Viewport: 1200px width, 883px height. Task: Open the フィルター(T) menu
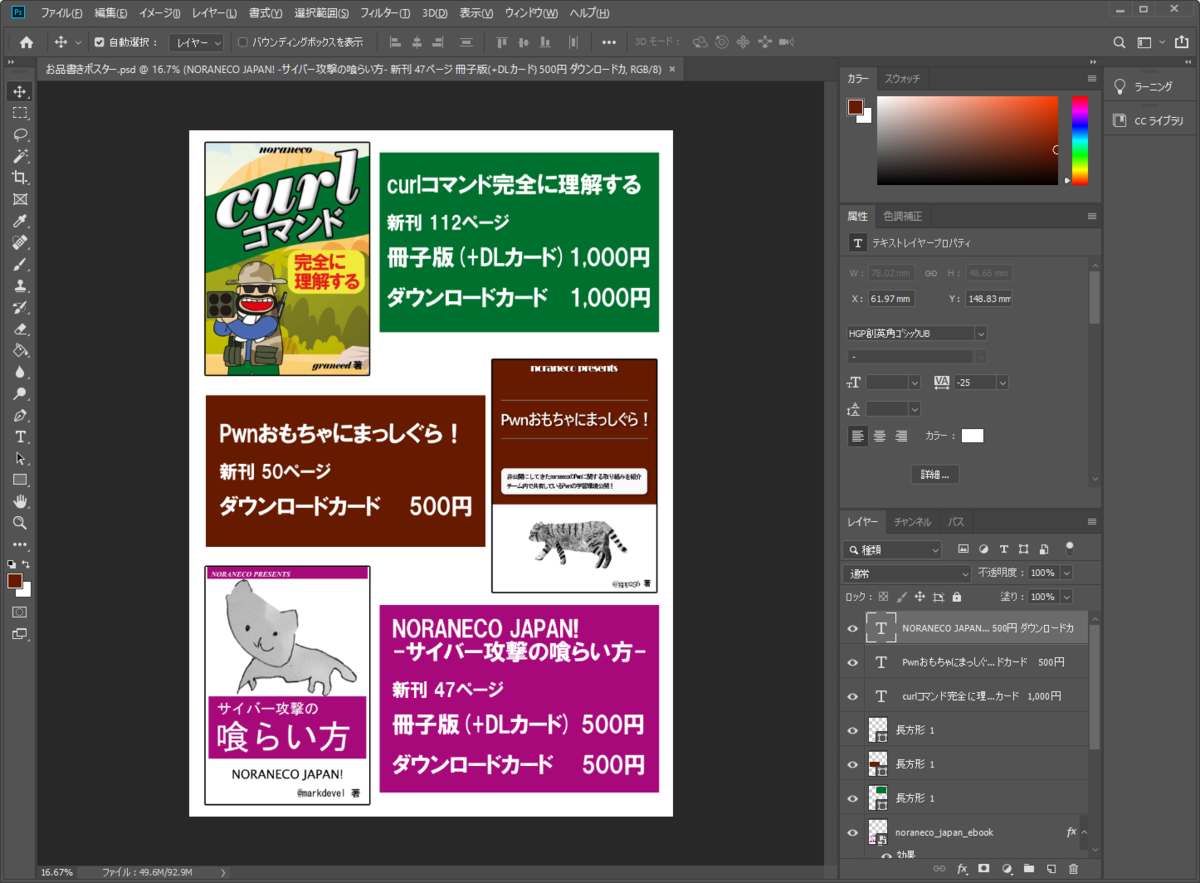pos(384,13)
